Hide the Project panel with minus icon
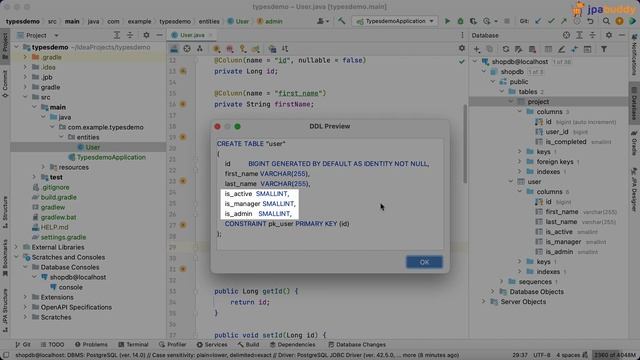Screen dimensions: 640x360 click(159, 36)
